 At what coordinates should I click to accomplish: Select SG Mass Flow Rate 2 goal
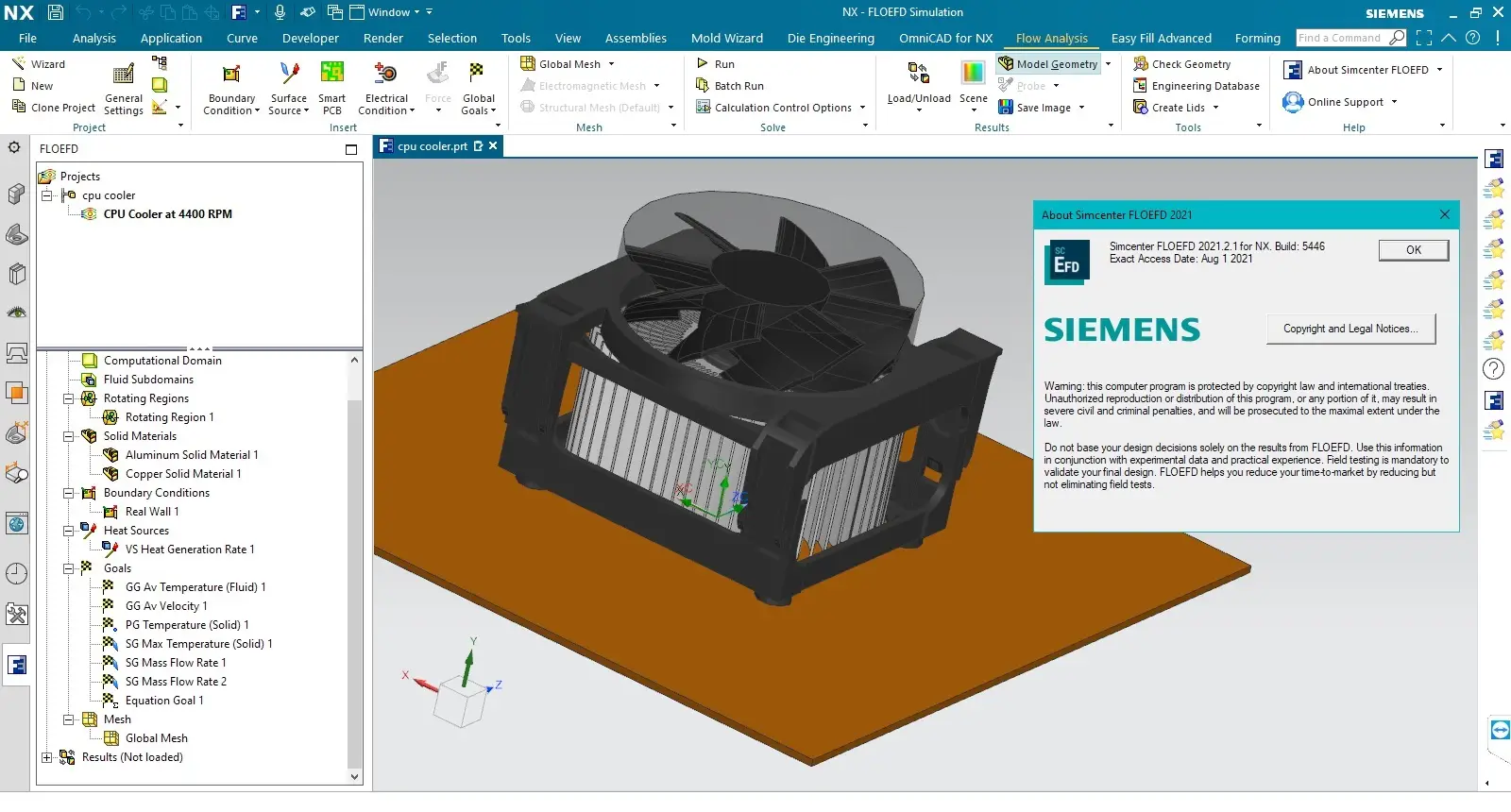pos(176,682)
